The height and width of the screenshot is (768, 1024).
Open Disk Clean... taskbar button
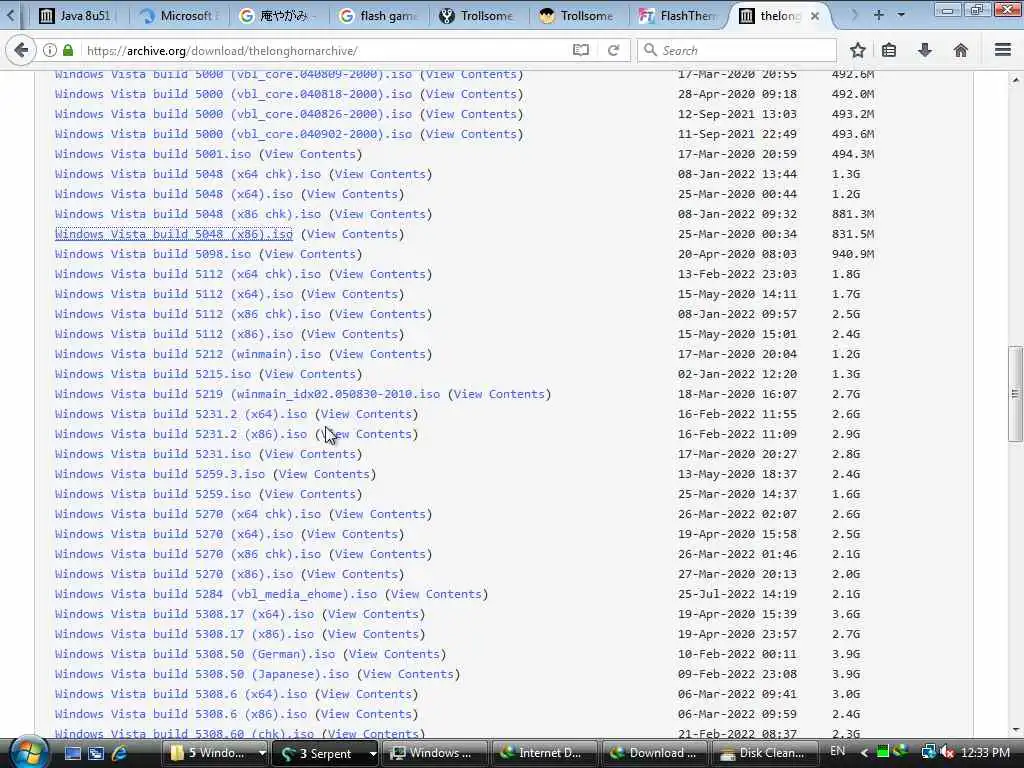[763, 753]
